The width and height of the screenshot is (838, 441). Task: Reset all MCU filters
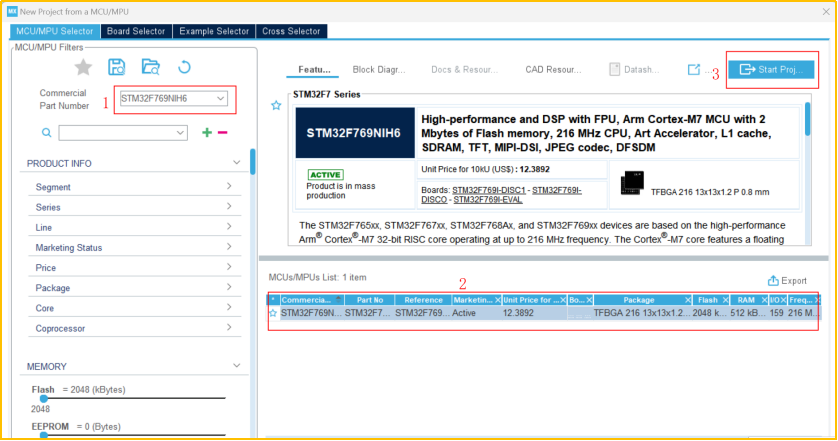click(184, 67)
